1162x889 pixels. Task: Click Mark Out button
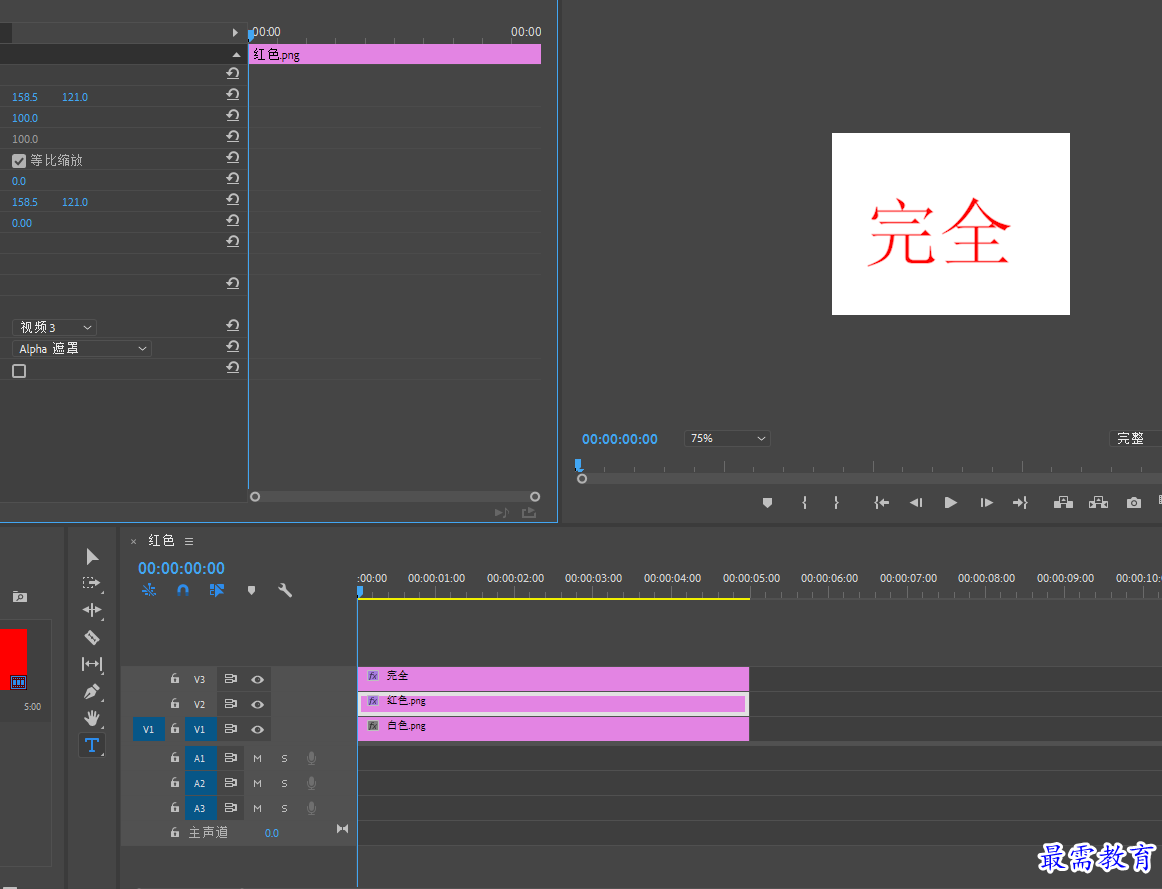tap(836, 503)
